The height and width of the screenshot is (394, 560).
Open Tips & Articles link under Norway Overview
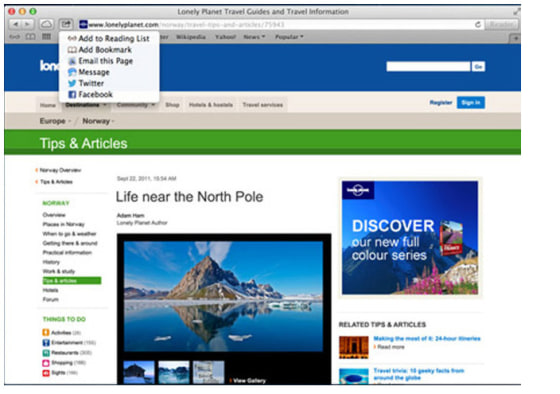(56, 182)
